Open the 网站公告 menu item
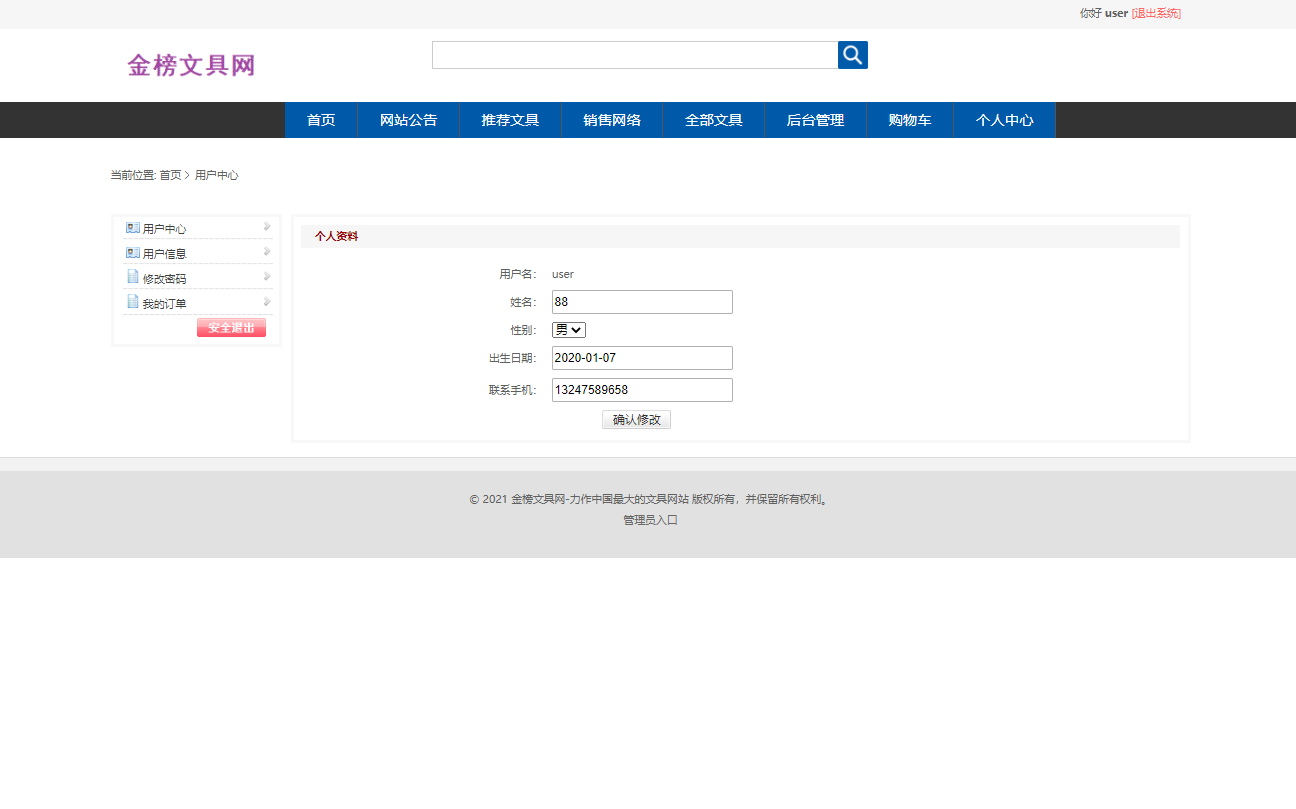 (408, 119)
